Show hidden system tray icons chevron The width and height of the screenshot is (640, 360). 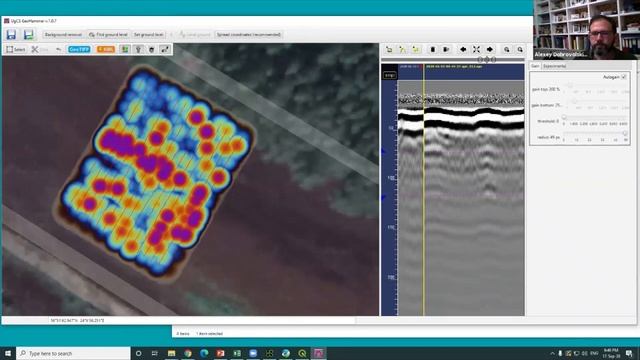coord(552,353)
